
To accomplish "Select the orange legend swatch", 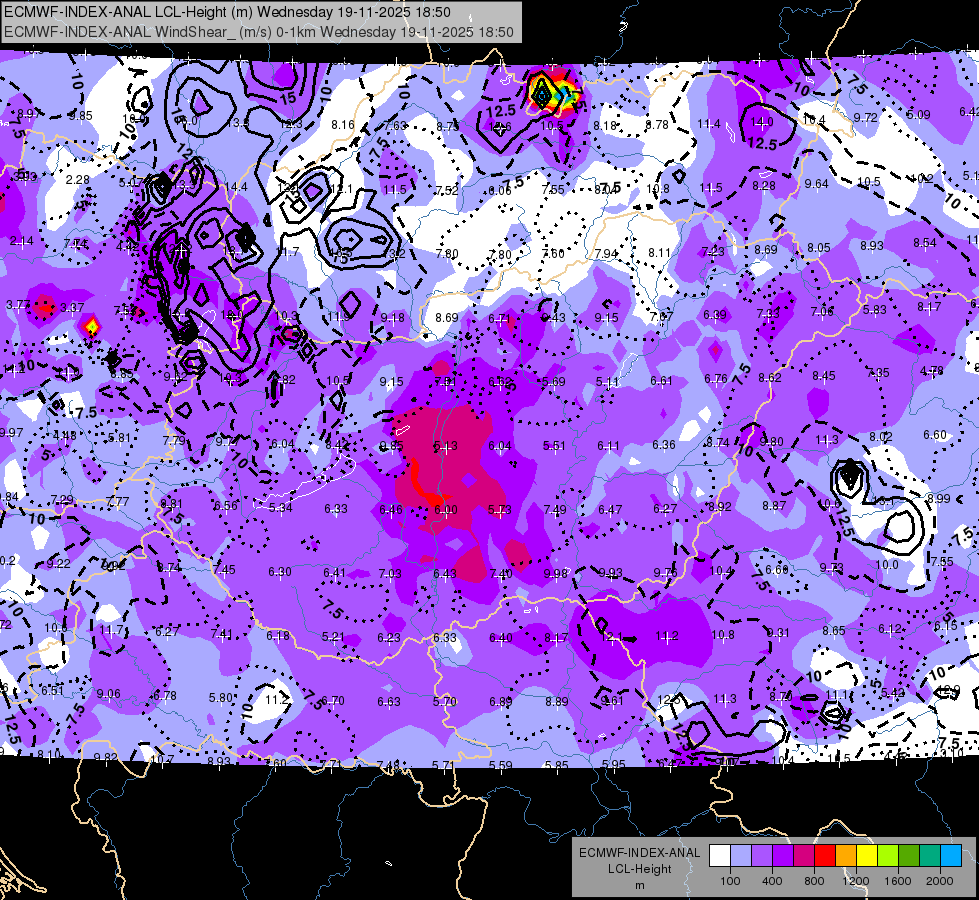I will click(x=846, y=856).
